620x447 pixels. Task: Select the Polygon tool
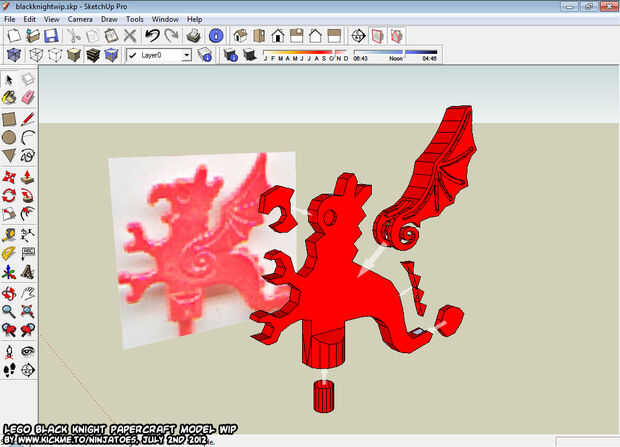tap(9, 155)
